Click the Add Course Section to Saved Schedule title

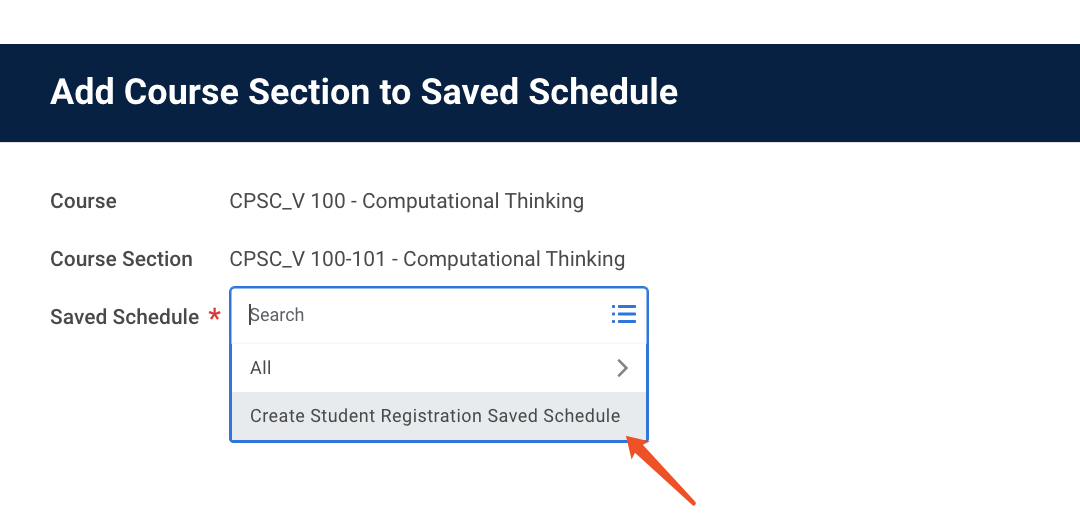(x=364, y=92)
